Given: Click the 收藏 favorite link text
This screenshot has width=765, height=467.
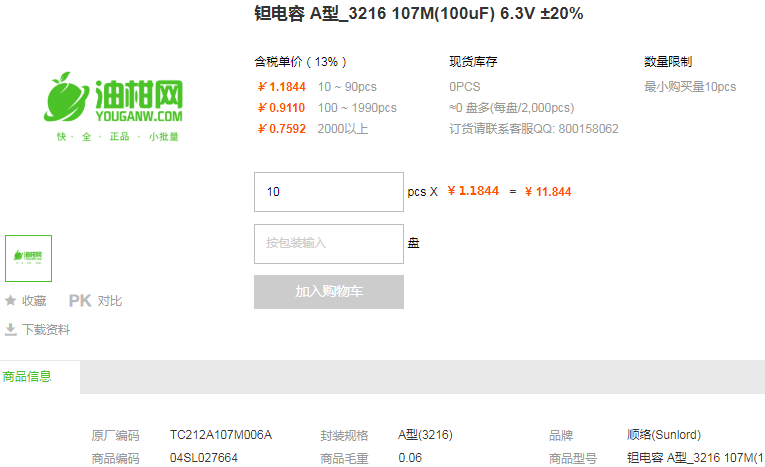Looking at the screenshot, I should coord(35,301).
